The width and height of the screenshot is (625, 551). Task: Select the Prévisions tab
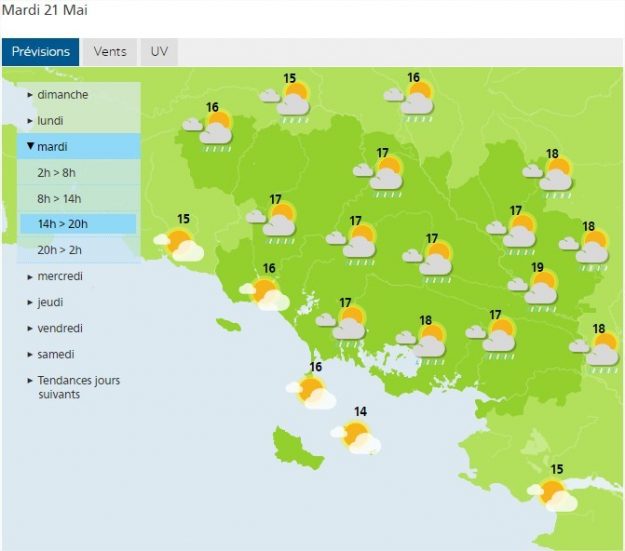[41, 52]
